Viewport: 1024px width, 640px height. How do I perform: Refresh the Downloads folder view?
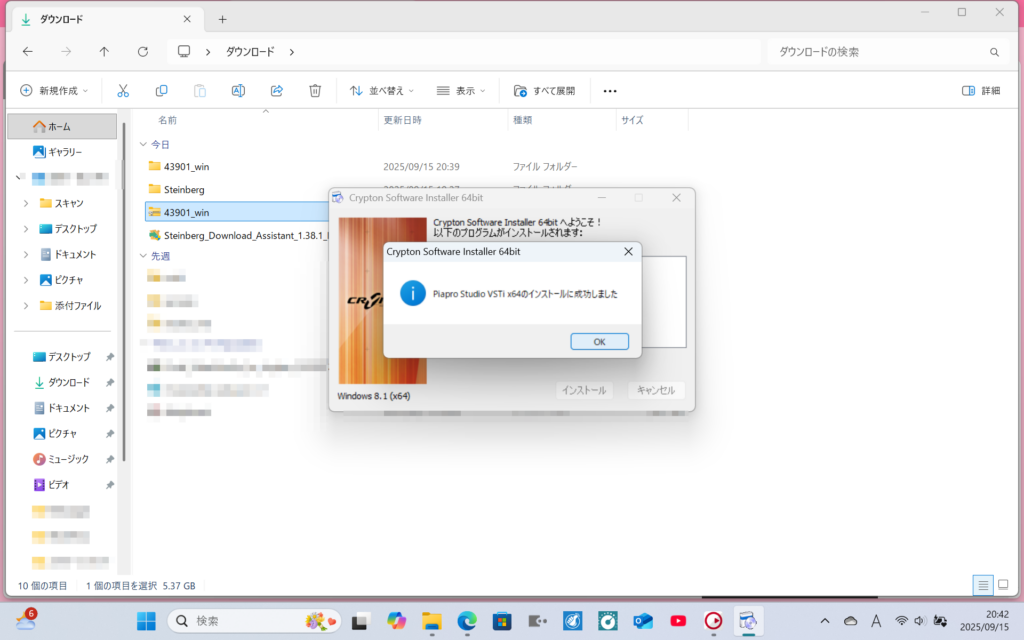click(x=143, y=52)
